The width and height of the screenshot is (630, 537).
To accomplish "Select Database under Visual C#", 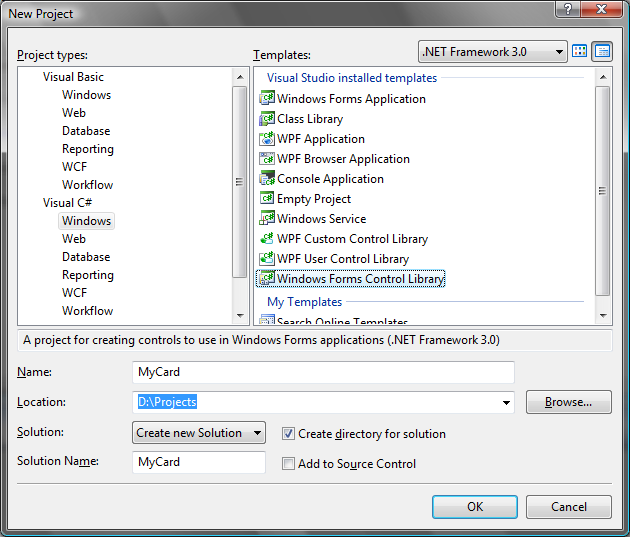I will pos(86,257).
